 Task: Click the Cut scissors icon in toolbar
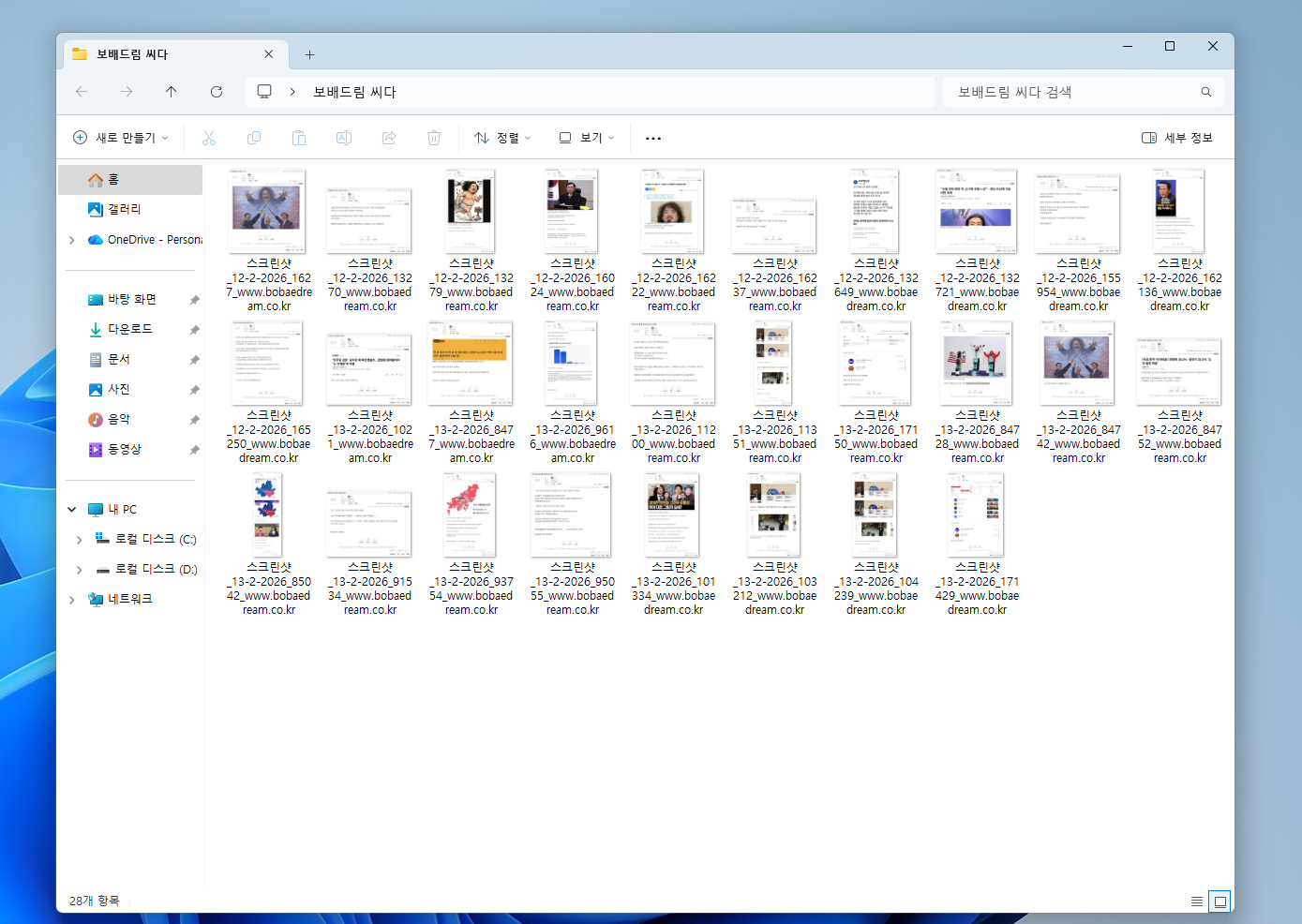pos(209,138)
